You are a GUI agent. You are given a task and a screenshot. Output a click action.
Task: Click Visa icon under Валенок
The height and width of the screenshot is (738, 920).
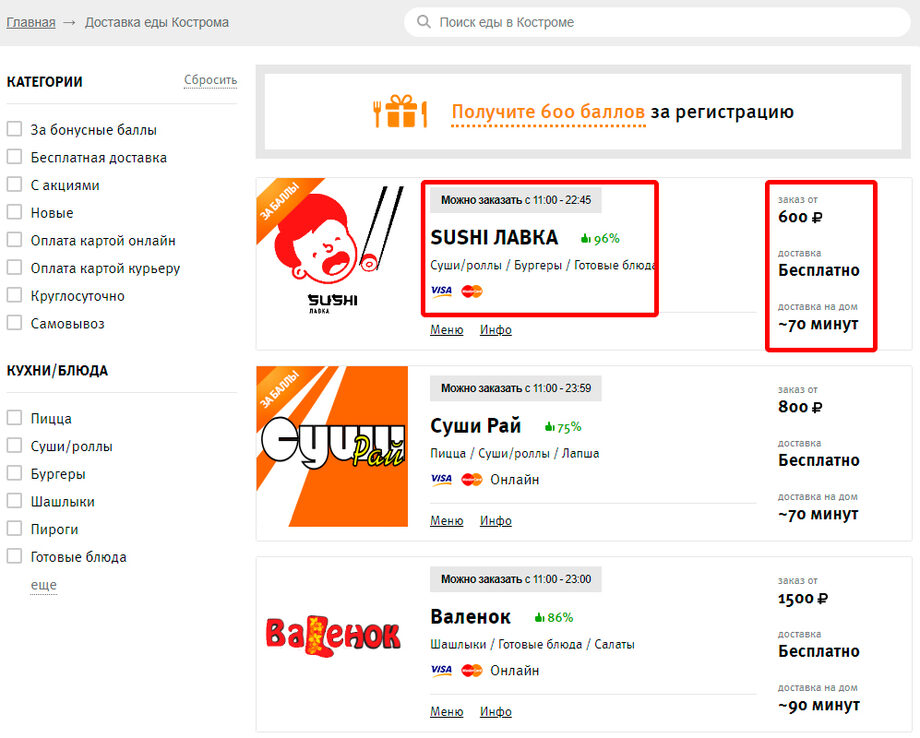441,670
